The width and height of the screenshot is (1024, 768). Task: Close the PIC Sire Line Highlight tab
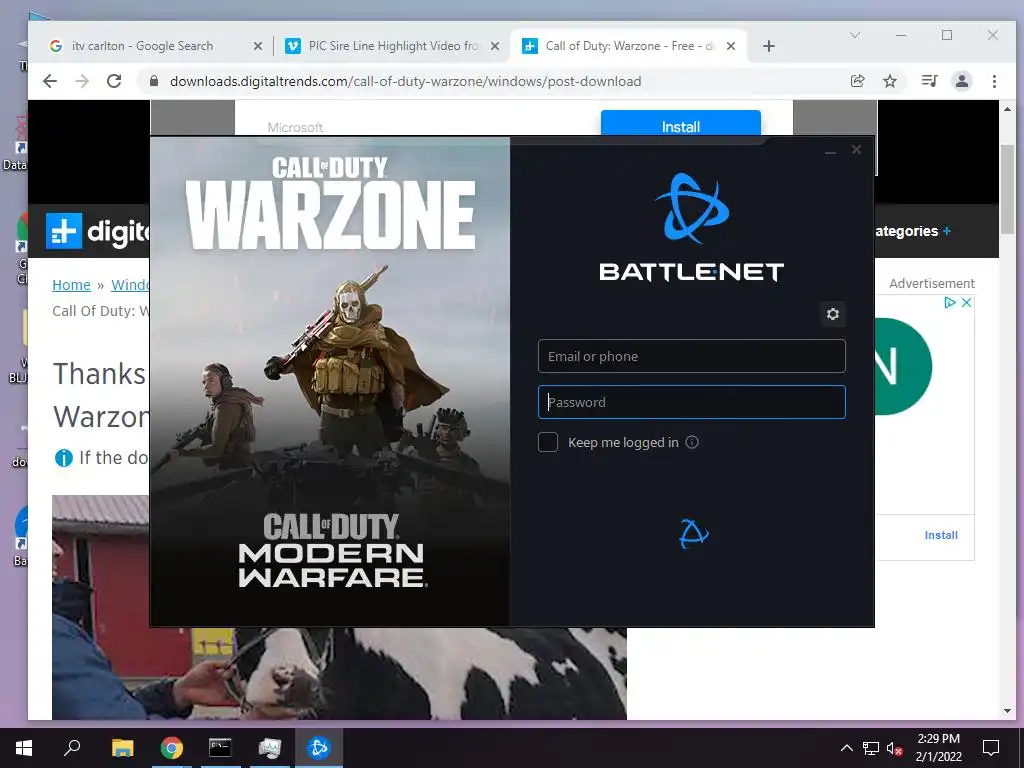(x=495, y=46)
